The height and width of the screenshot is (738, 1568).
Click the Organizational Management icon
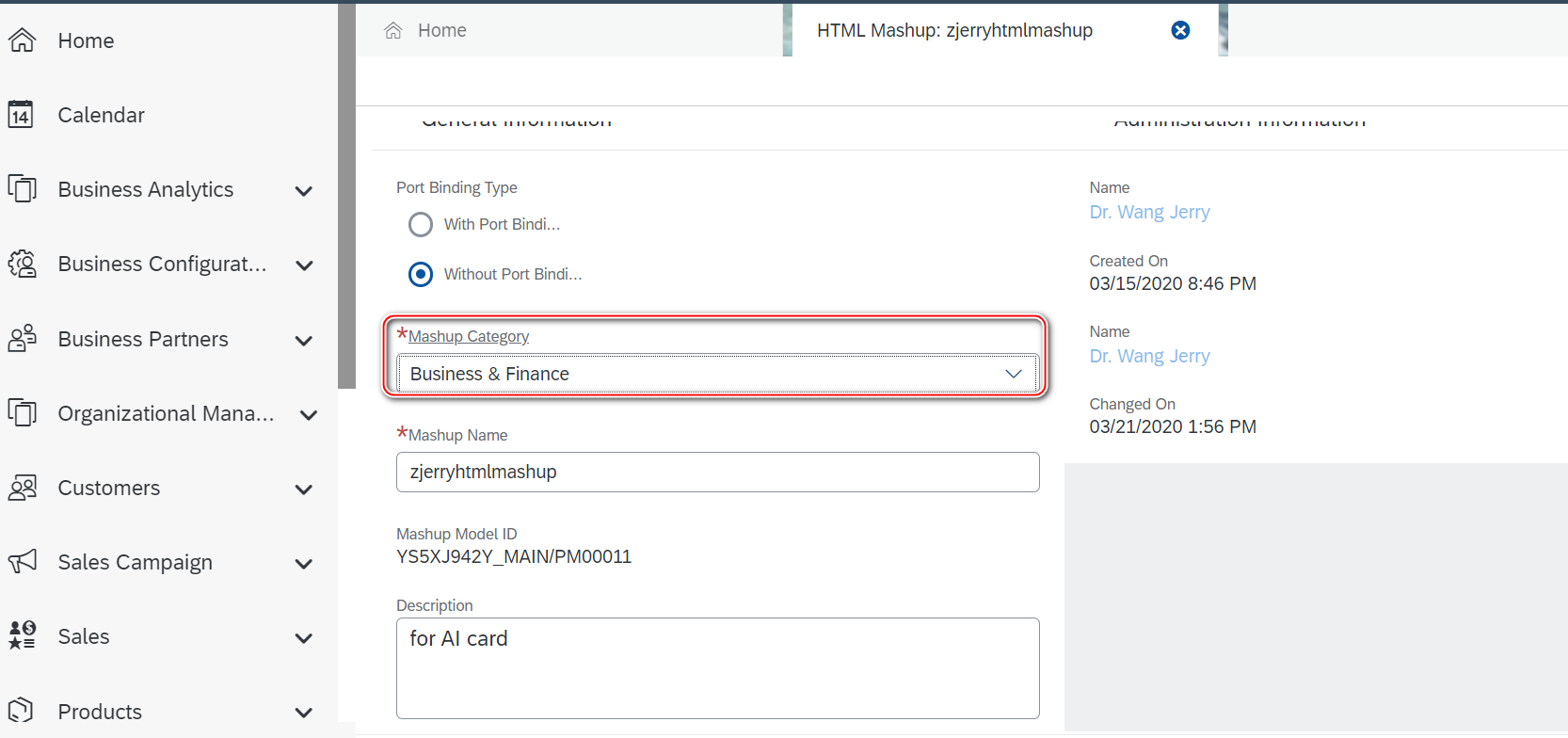[22, 412]
